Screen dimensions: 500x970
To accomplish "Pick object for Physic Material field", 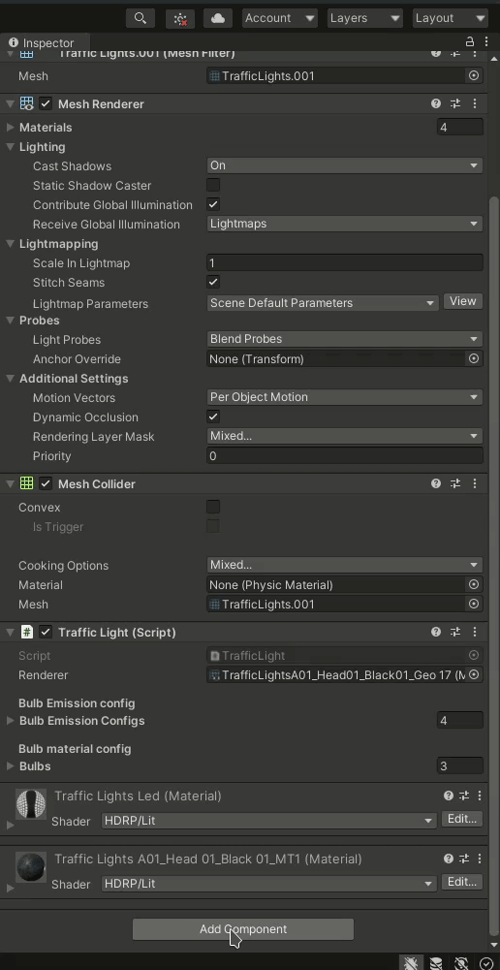I will tap(473, 584).
